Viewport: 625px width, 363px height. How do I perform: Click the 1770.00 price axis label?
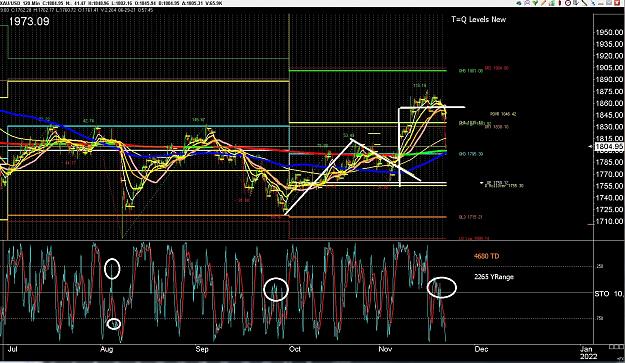609,174
